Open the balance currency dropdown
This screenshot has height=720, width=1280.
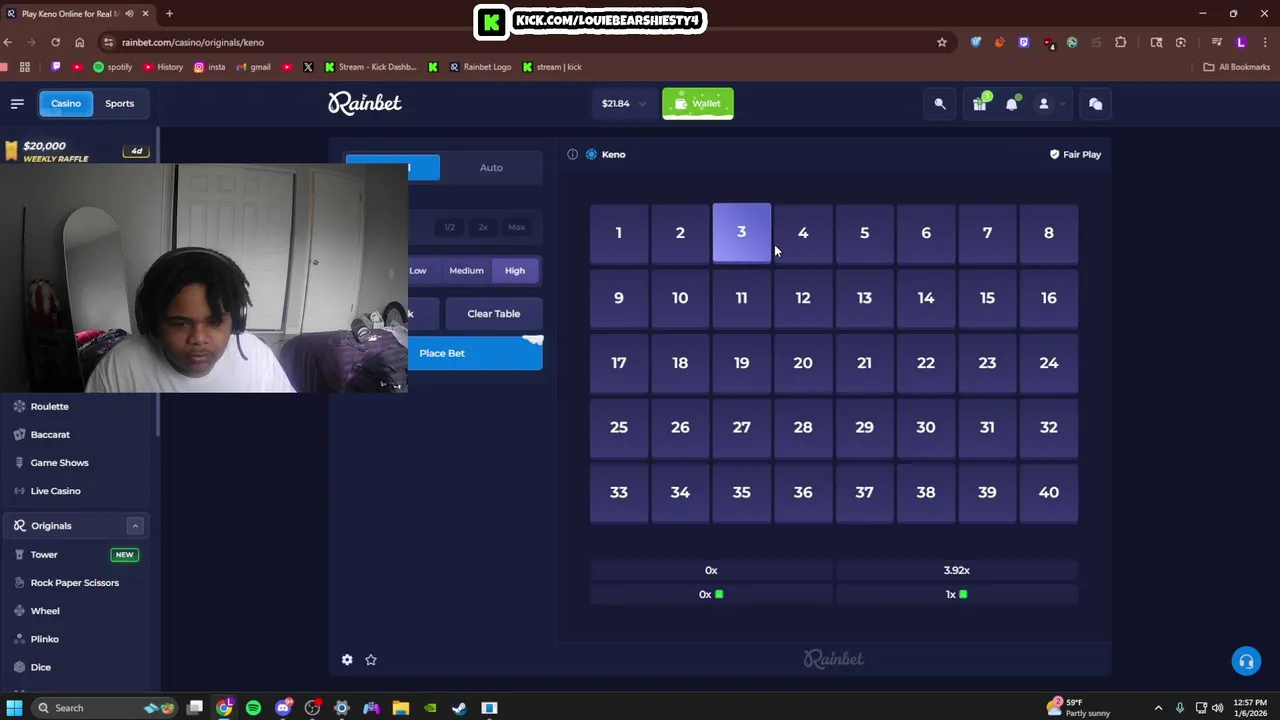pyautogui.click(x=623, y=103)
